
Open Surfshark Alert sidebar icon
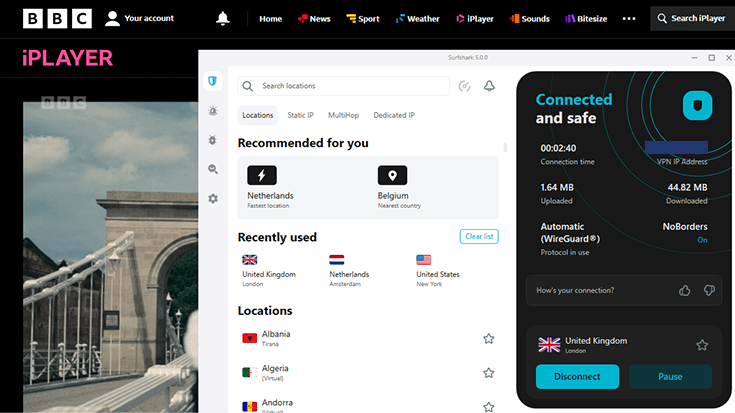213,111
